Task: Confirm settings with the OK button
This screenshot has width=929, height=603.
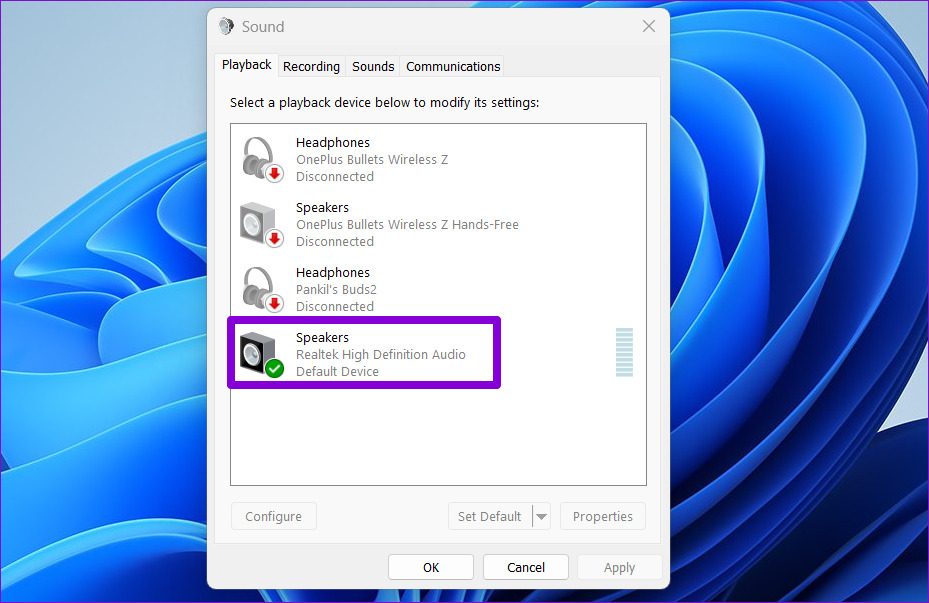Action: click(x=430, y=566)
